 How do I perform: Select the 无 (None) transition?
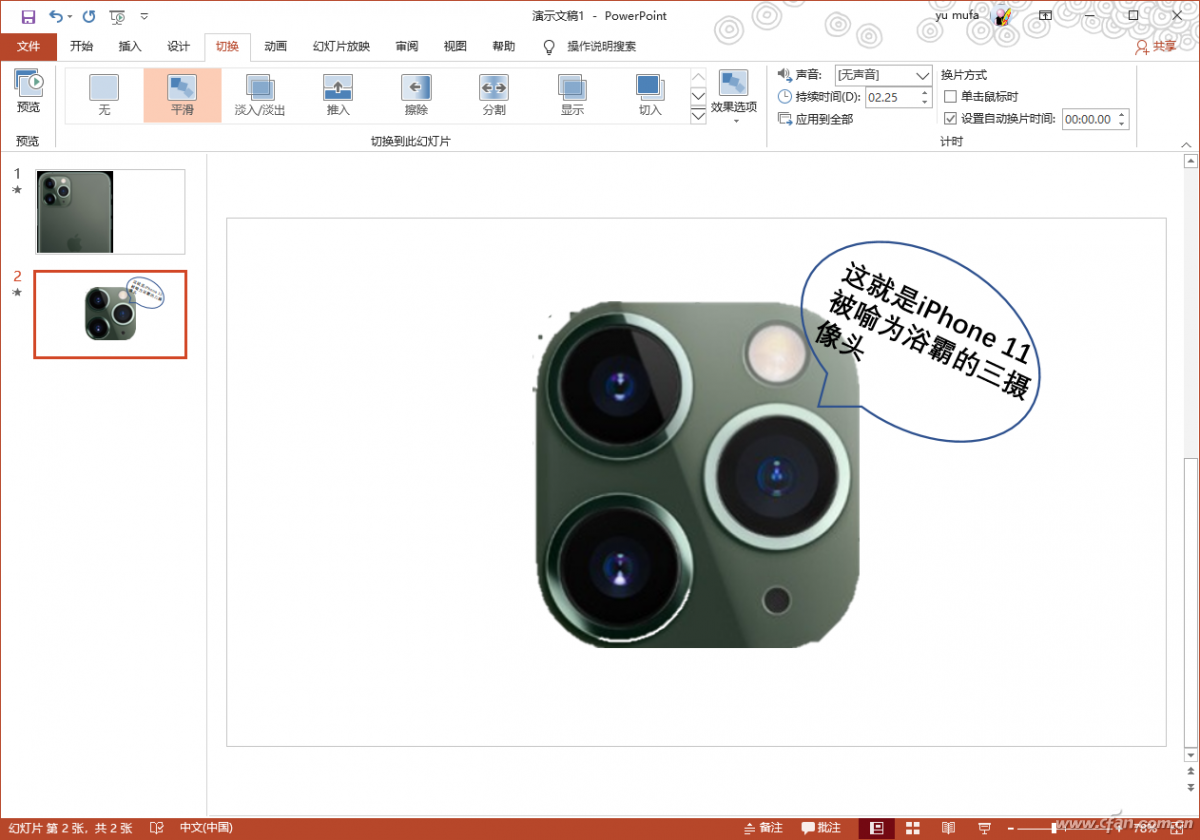(104, 95)
